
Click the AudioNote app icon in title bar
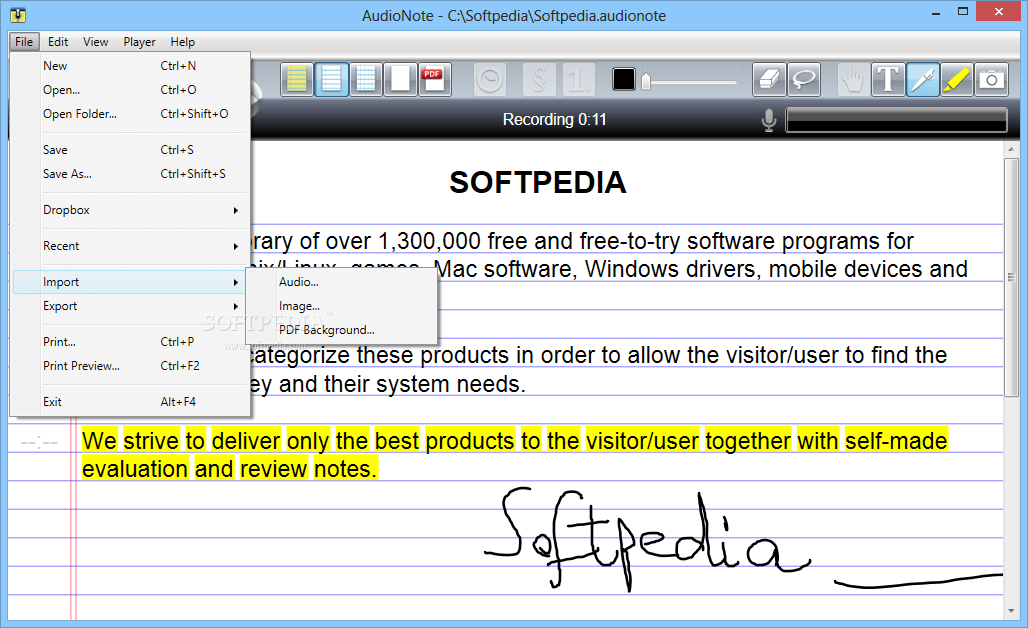18,14
